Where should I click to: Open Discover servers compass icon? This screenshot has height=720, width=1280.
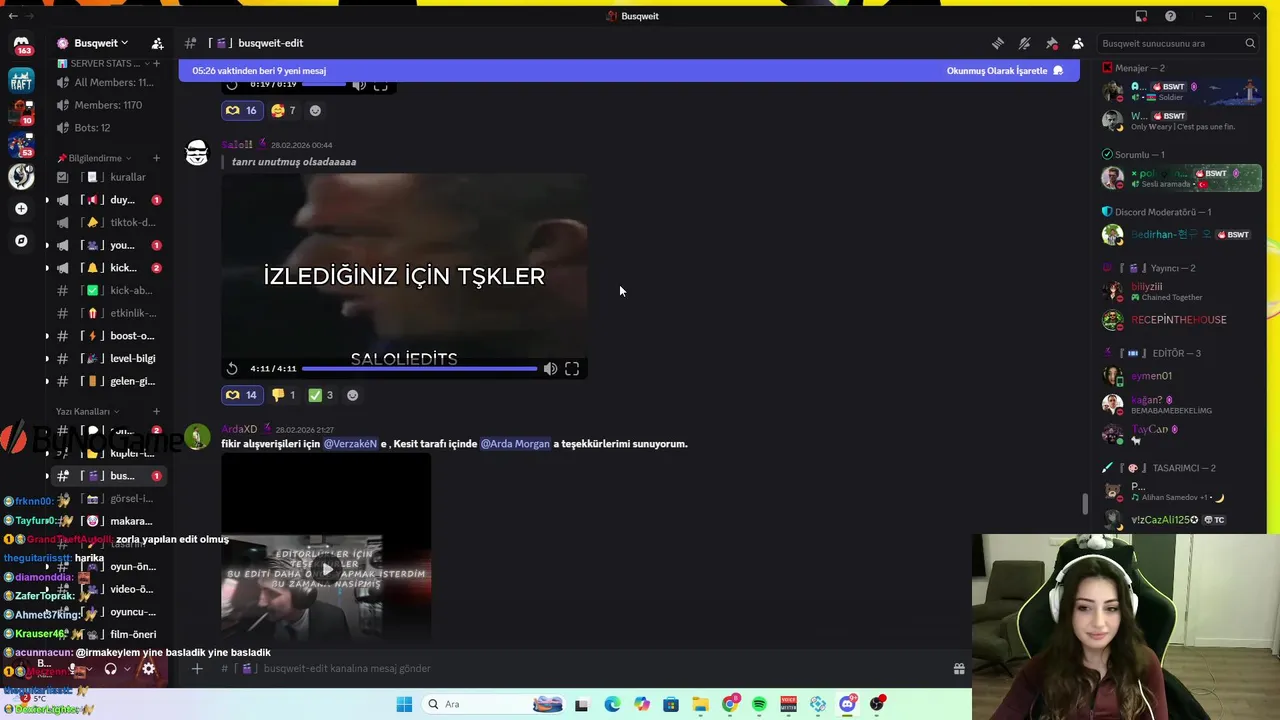pyautogui.click(x=21, y=241)
